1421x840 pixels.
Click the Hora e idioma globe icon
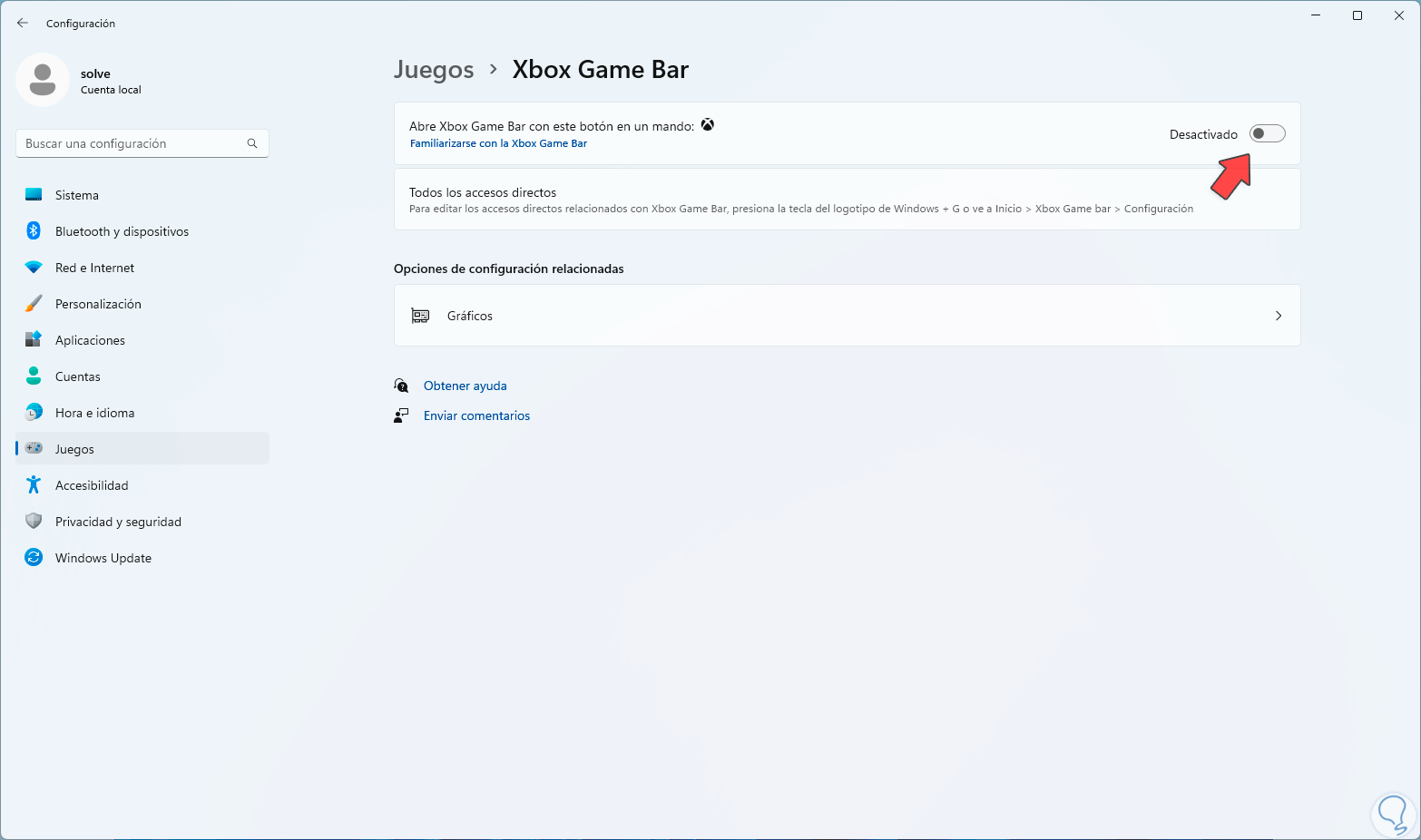(x=34, y=413)
